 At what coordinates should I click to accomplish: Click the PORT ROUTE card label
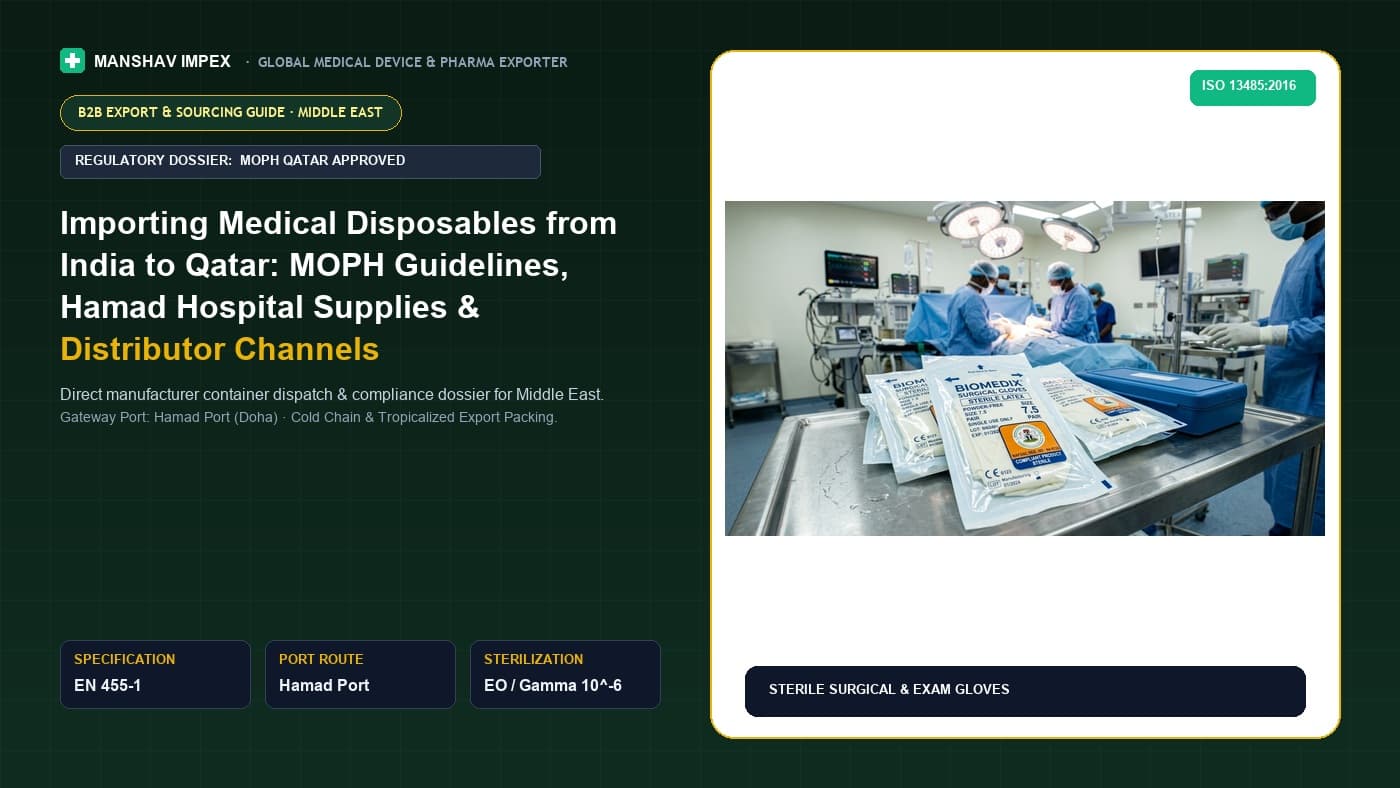[x=321, y=659]
